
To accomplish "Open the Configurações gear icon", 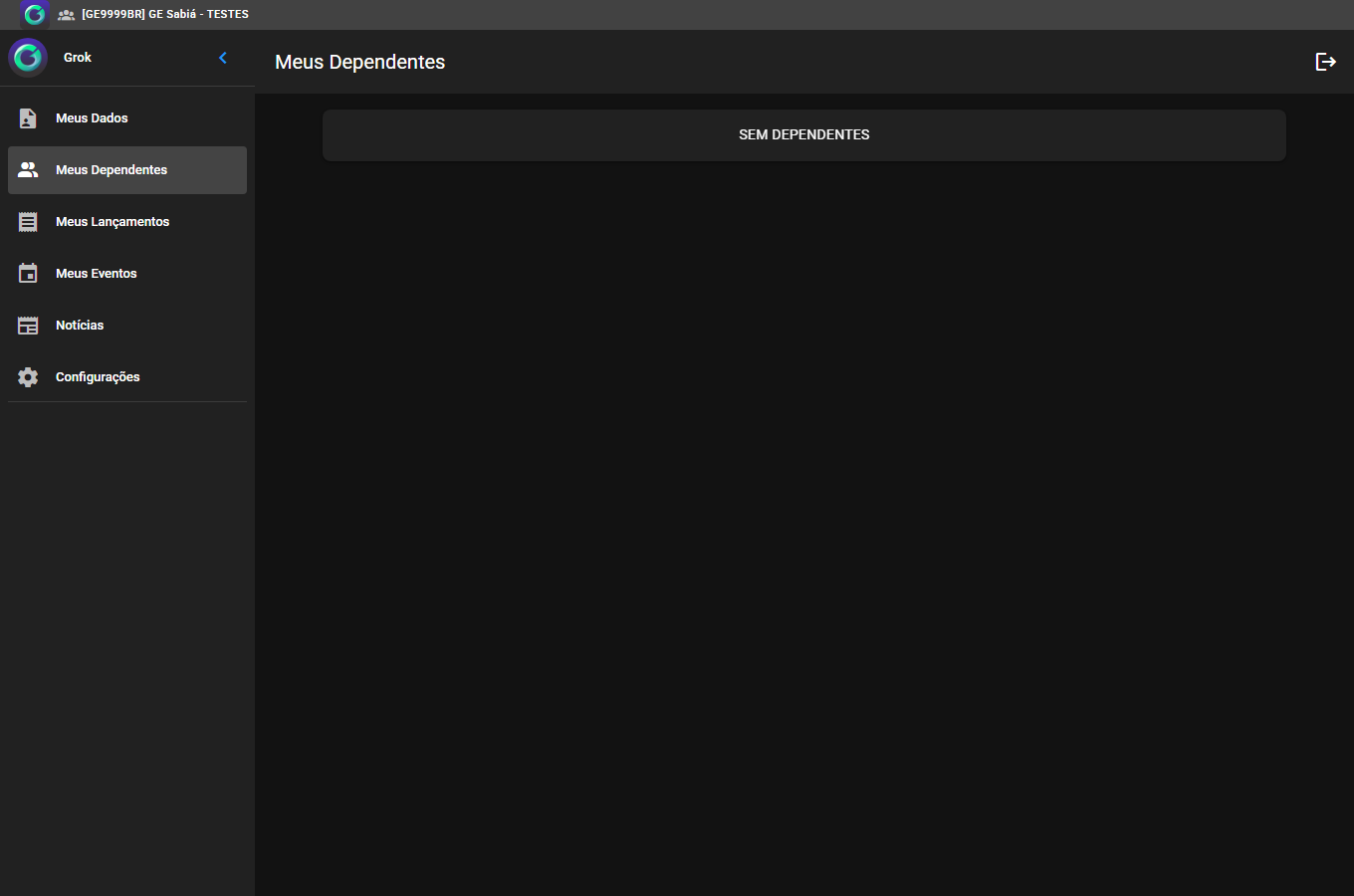I will point(28,377).
